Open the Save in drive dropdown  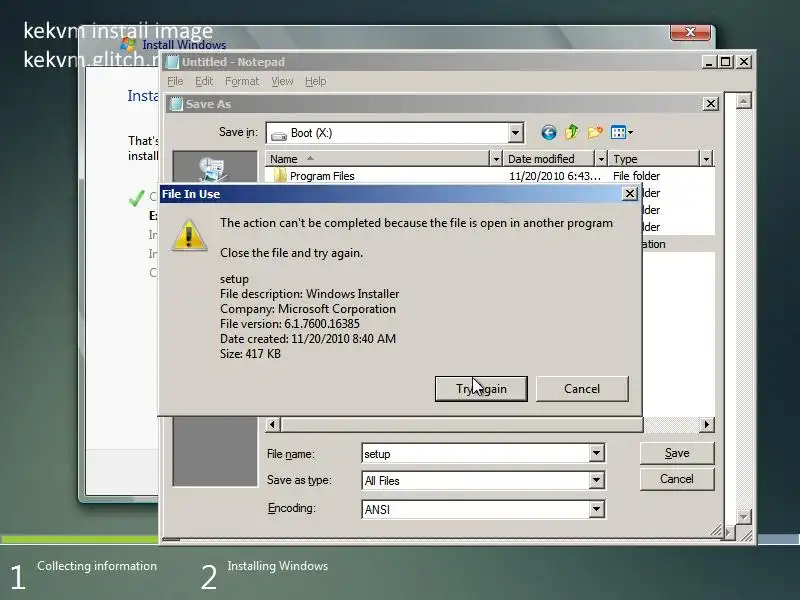click(516, 133)
